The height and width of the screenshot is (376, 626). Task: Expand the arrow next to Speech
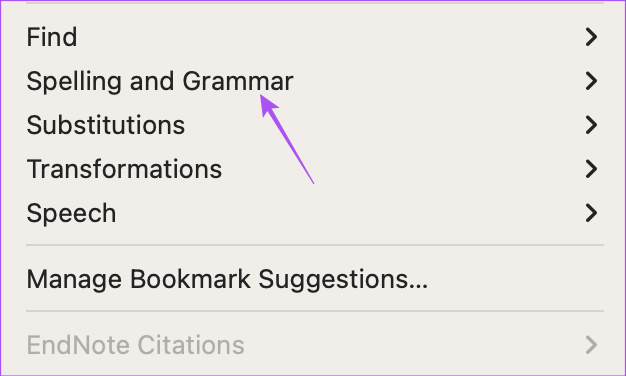click(x=591, y=213)
